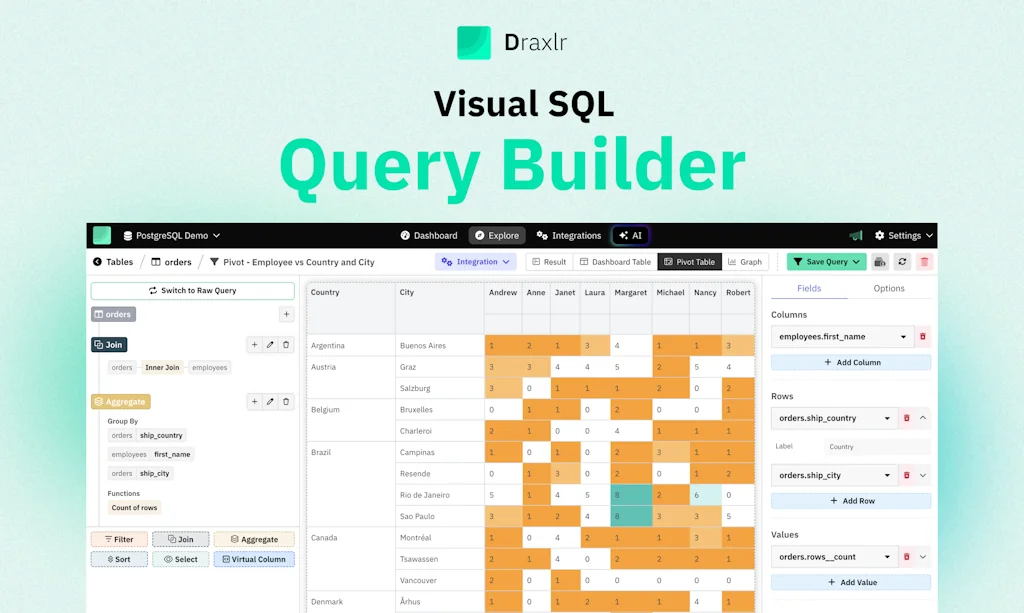1024x613 pixels.
Task: Click the Label input containing Country
Action: [x=877, y=447]
